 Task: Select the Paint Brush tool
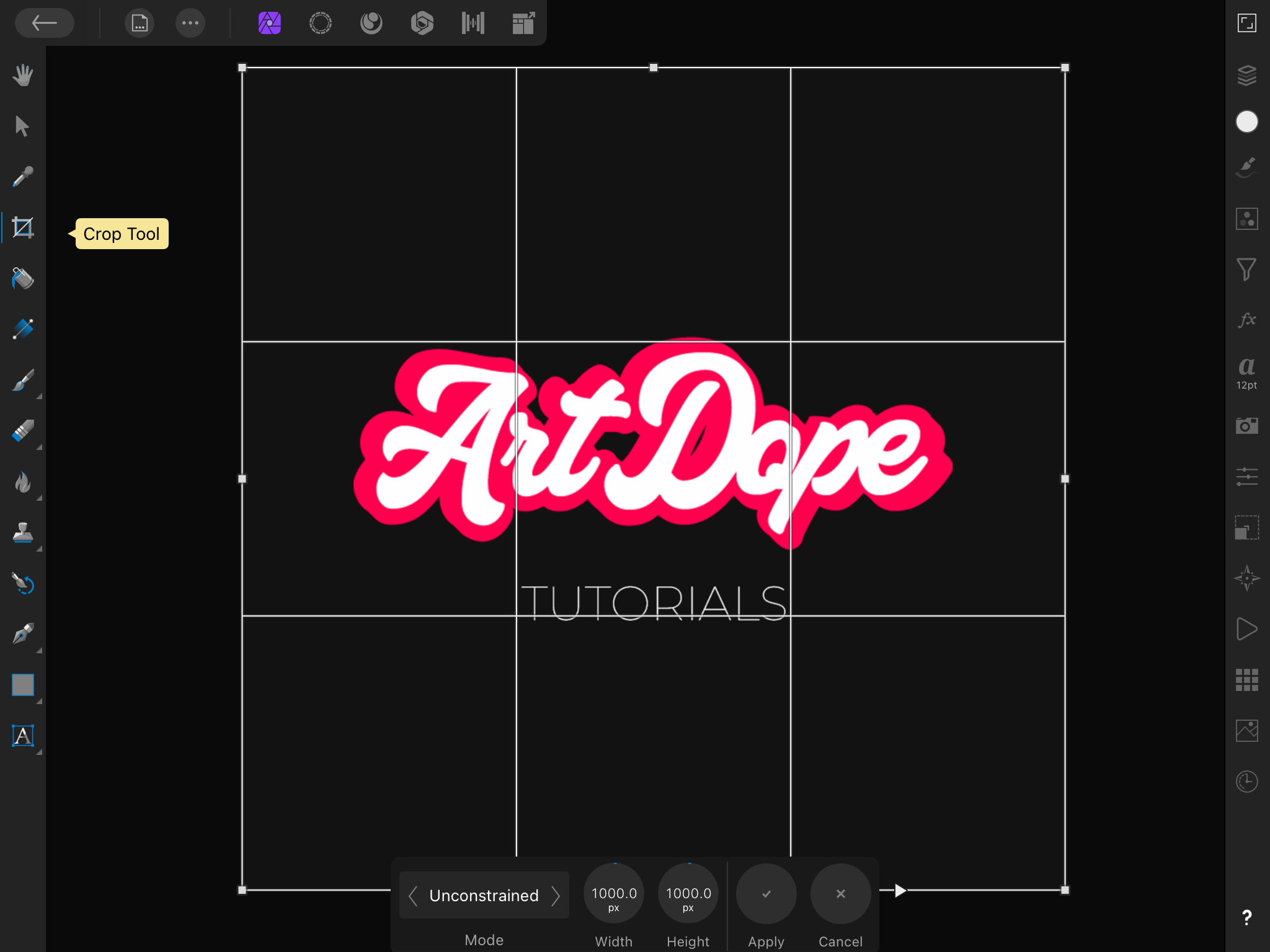pyautogui.click(x=23, y=381)
